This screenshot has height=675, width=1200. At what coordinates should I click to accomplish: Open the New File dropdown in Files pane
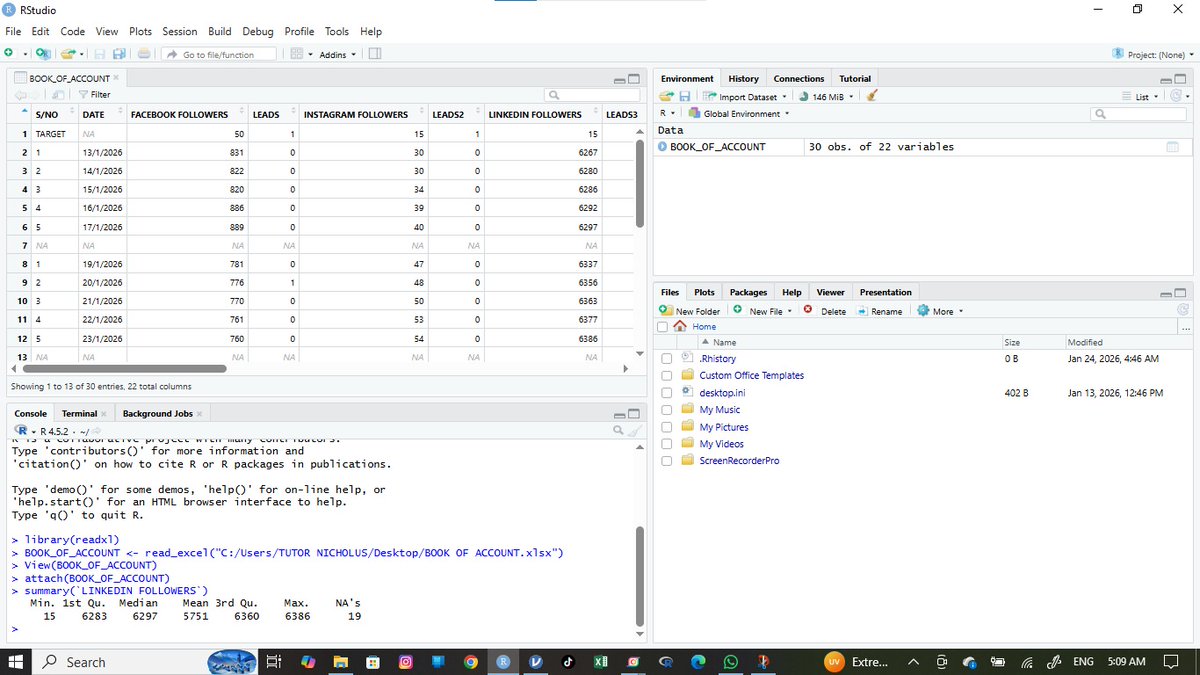[x=764, y=311]
